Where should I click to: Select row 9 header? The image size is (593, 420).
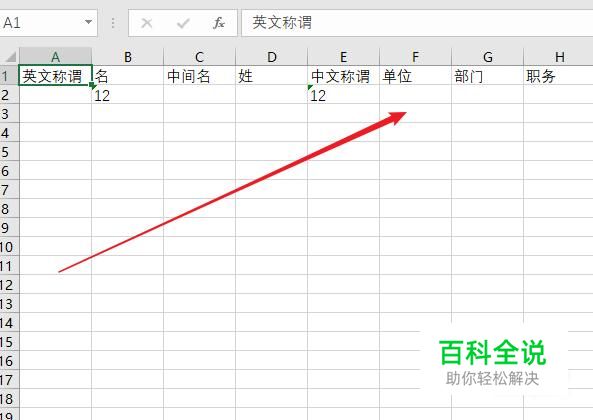9,227
